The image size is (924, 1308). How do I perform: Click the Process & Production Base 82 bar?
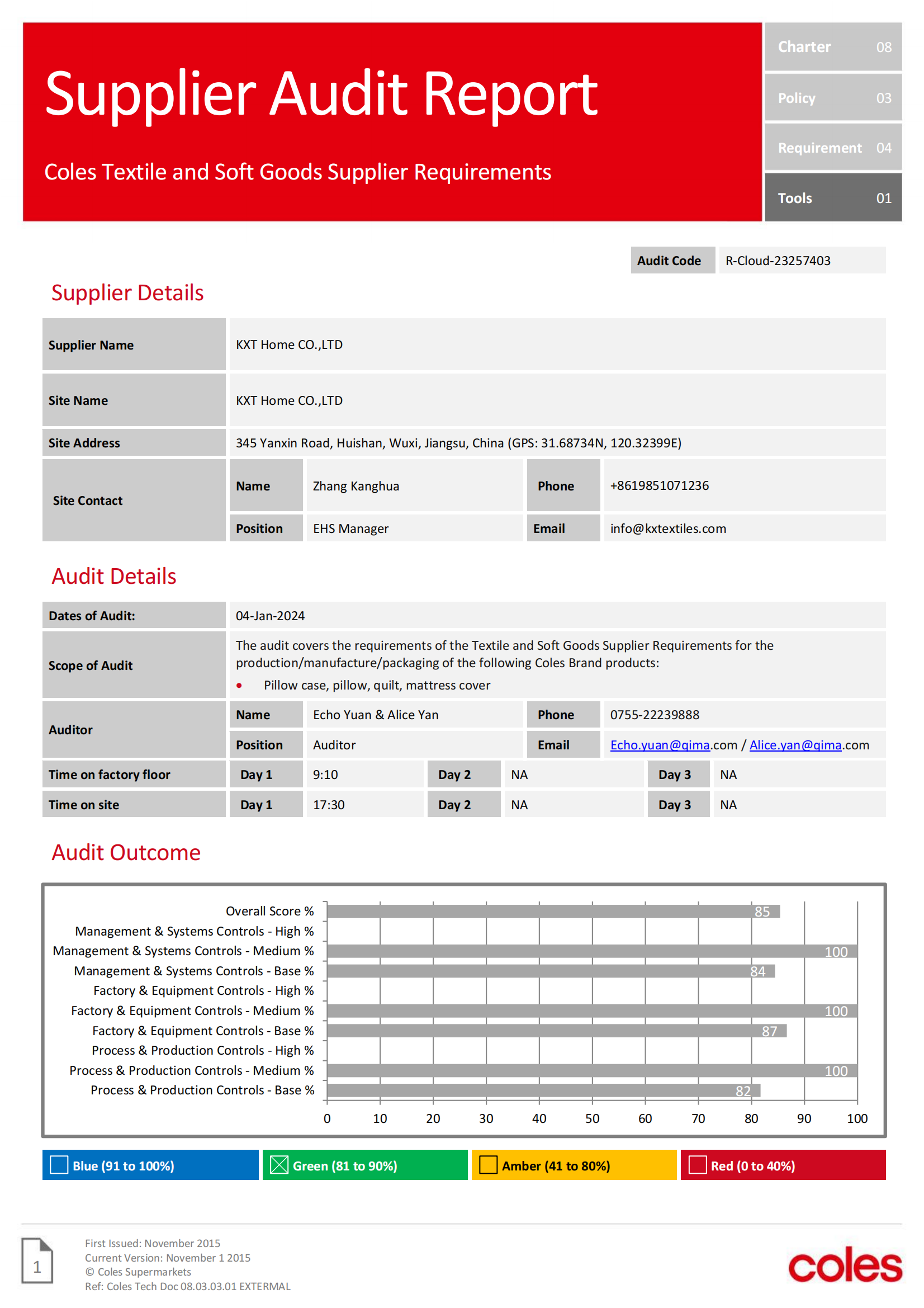point(544,1090)
